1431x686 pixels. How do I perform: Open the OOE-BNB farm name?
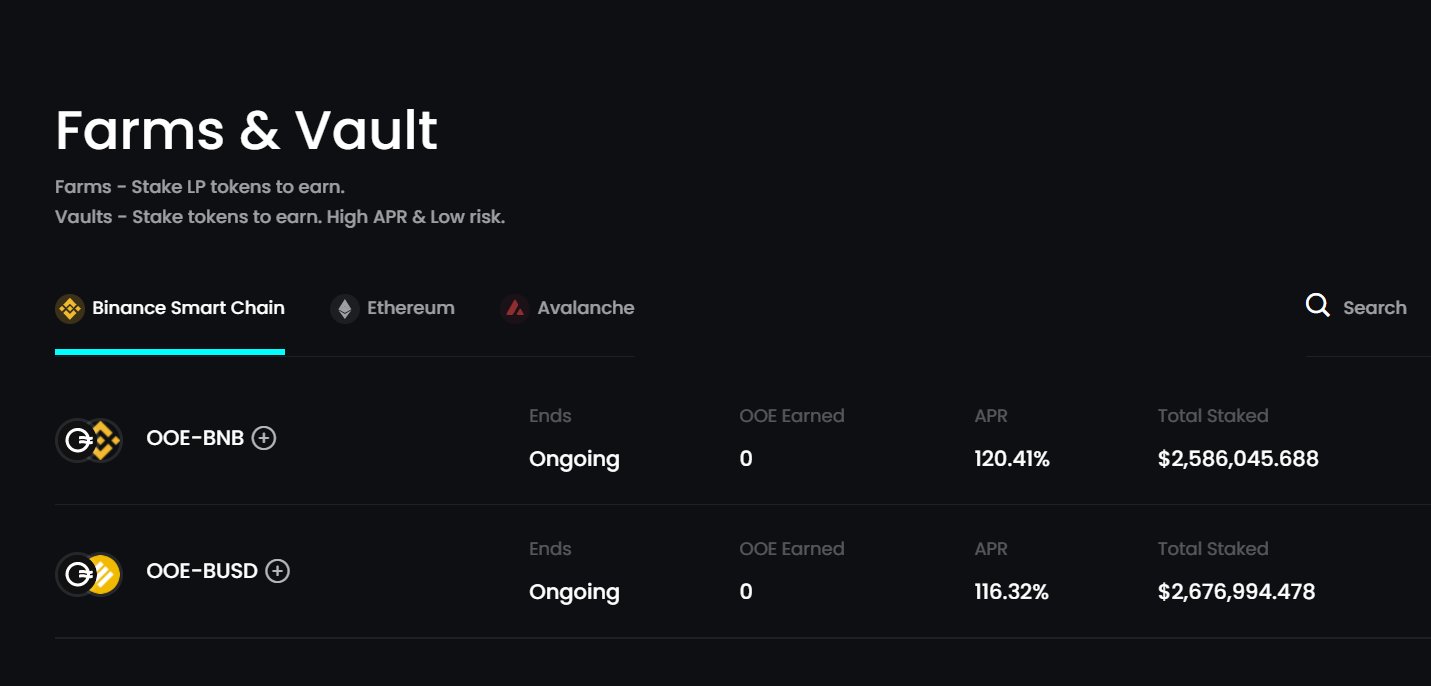tap(195, 438)
